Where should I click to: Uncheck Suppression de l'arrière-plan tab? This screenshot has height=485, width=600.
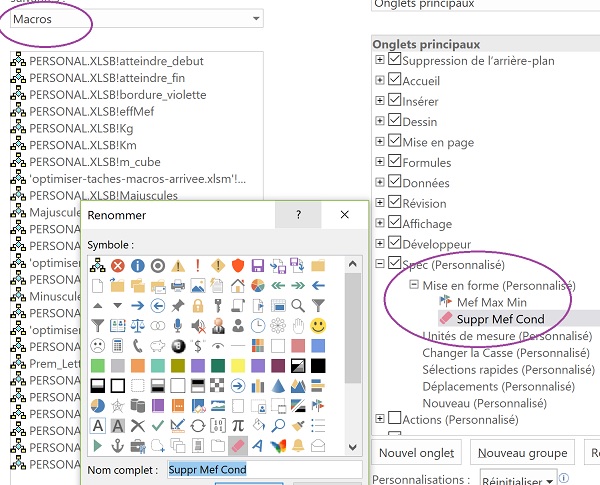395,59
